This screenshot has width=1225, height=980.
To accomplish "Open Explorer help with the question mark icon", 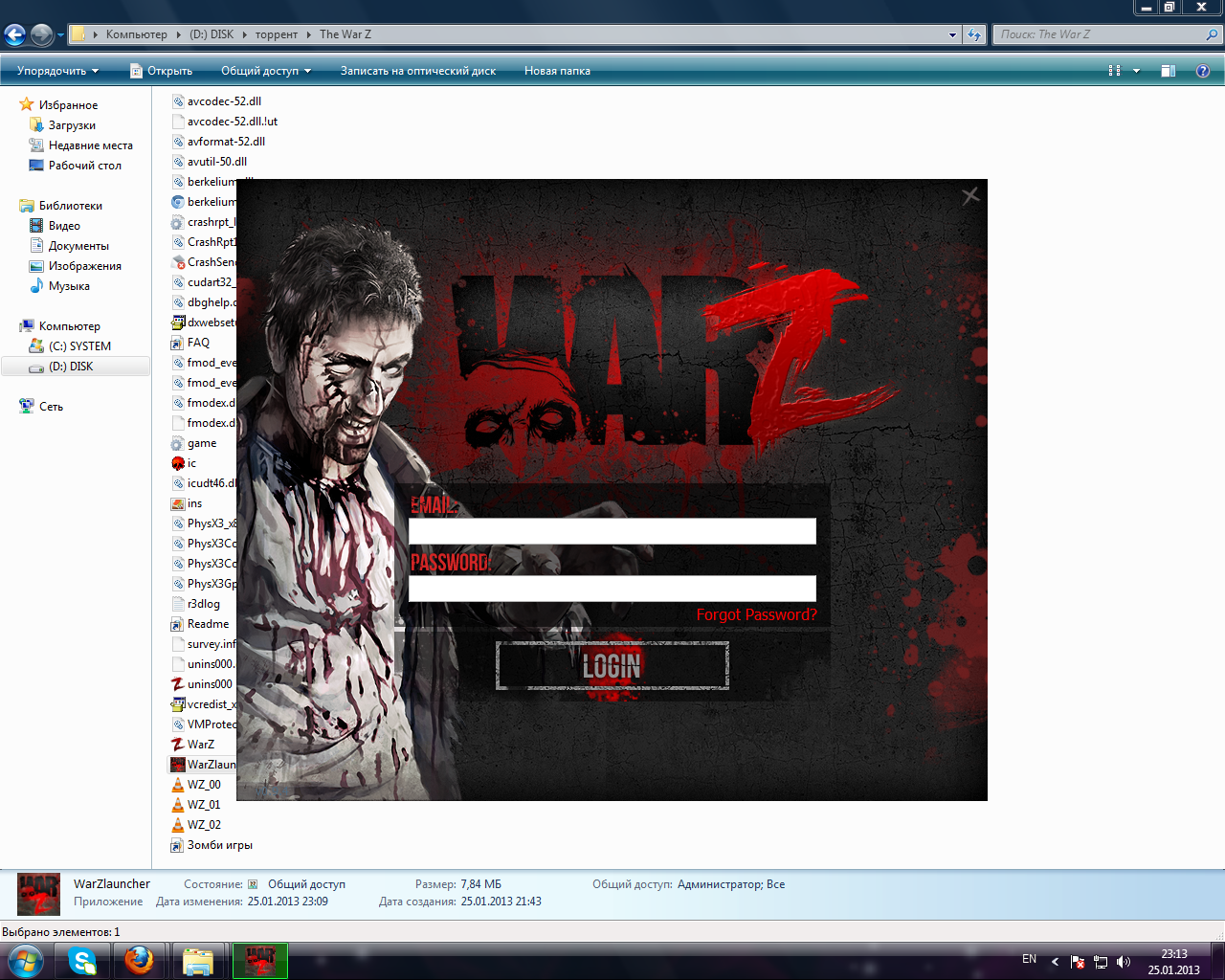I will (x=1203, y=71).
